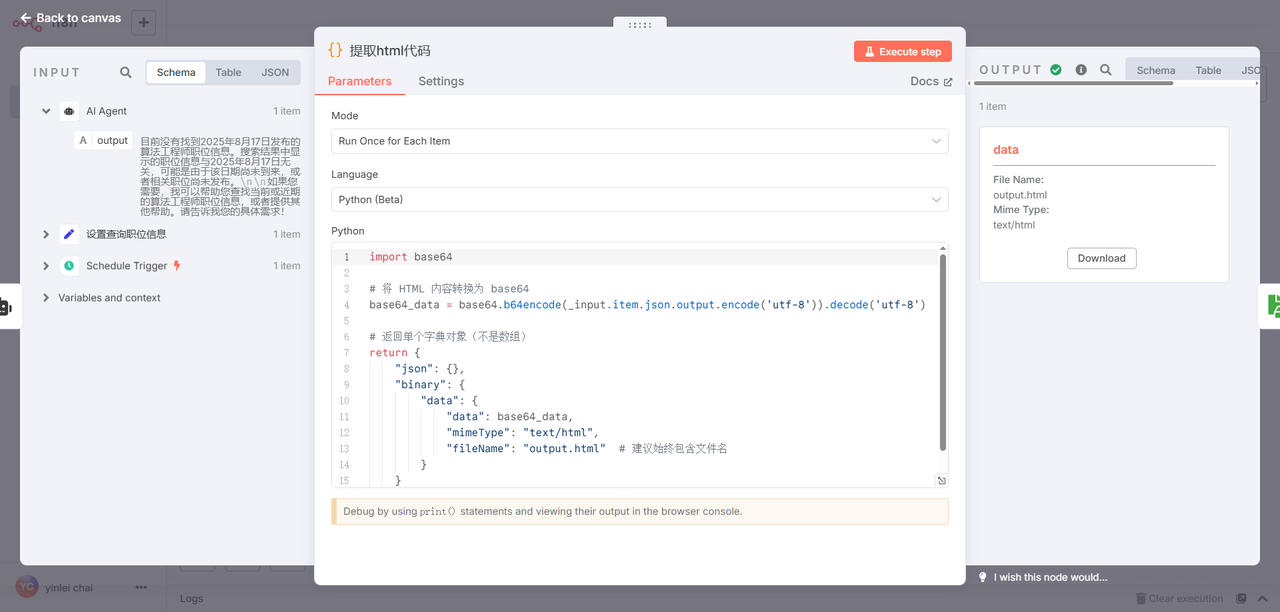This screenshot has height=612, width=1280.
Task: Click the text/html mime type value
Action: tap(1014, 225)
